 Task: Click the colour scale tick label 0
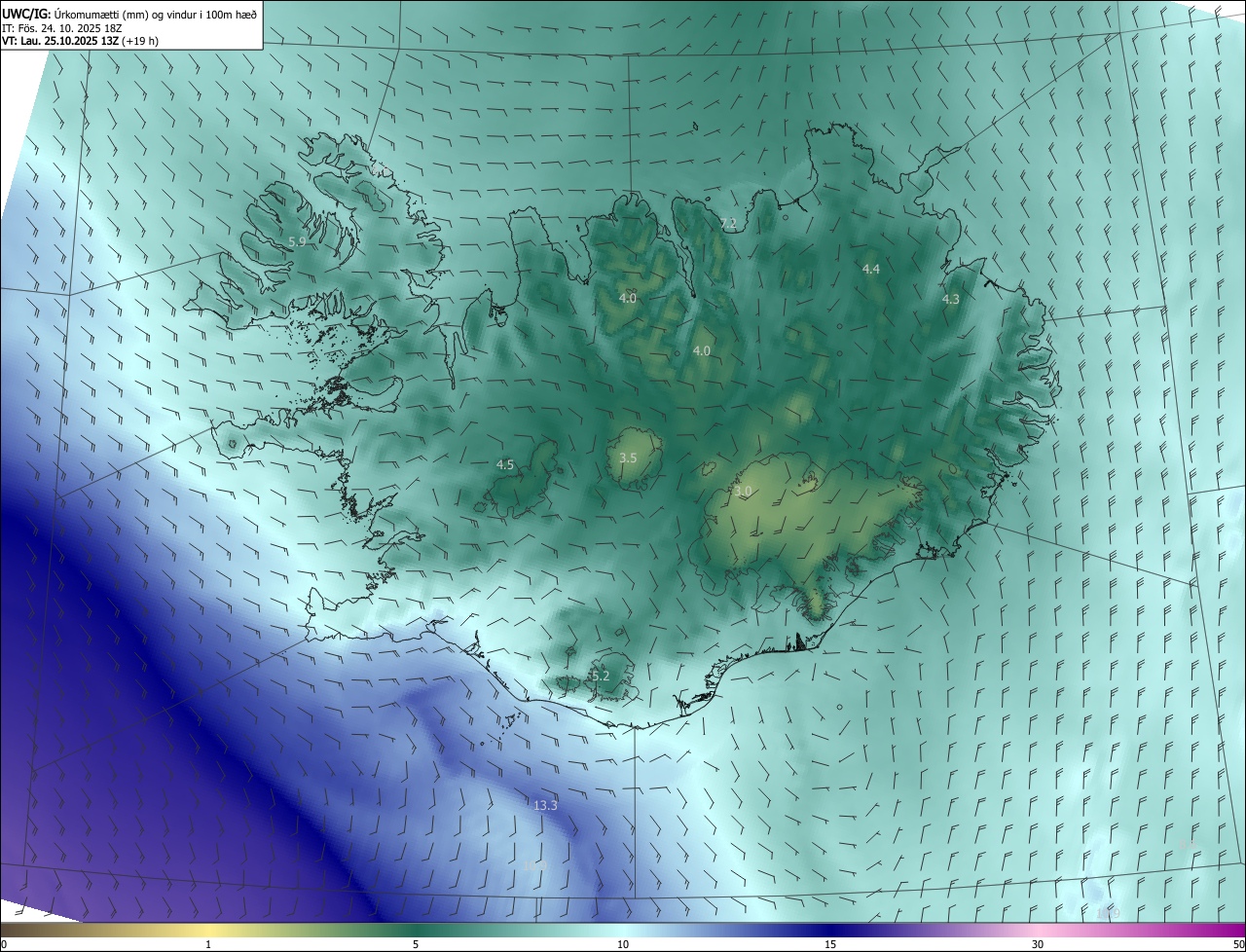click(x=4, y=944)
